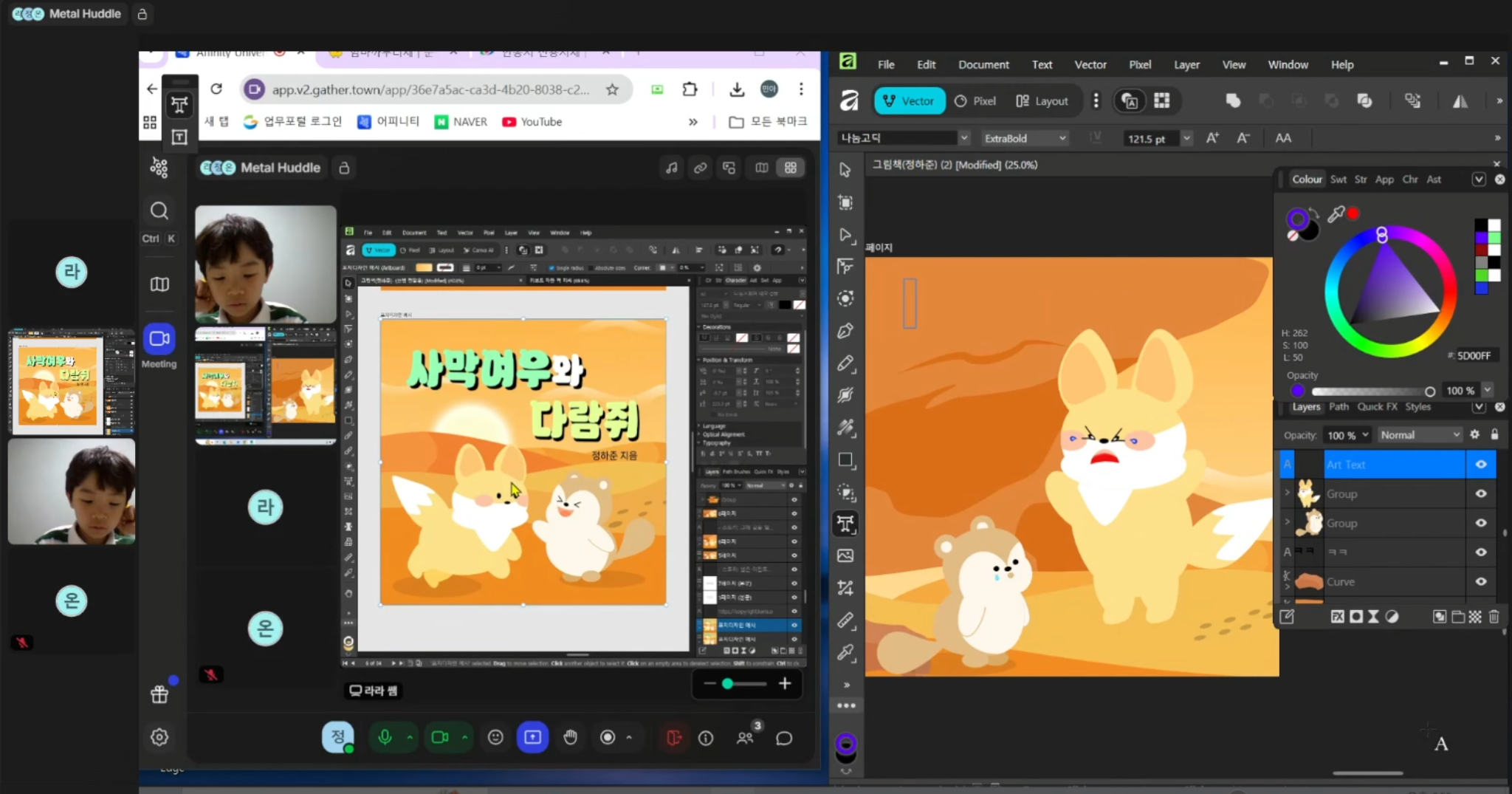Viewport: 1512px width, 794px height.
Task: Click the Vector studio button
Action: click(909, 101)
